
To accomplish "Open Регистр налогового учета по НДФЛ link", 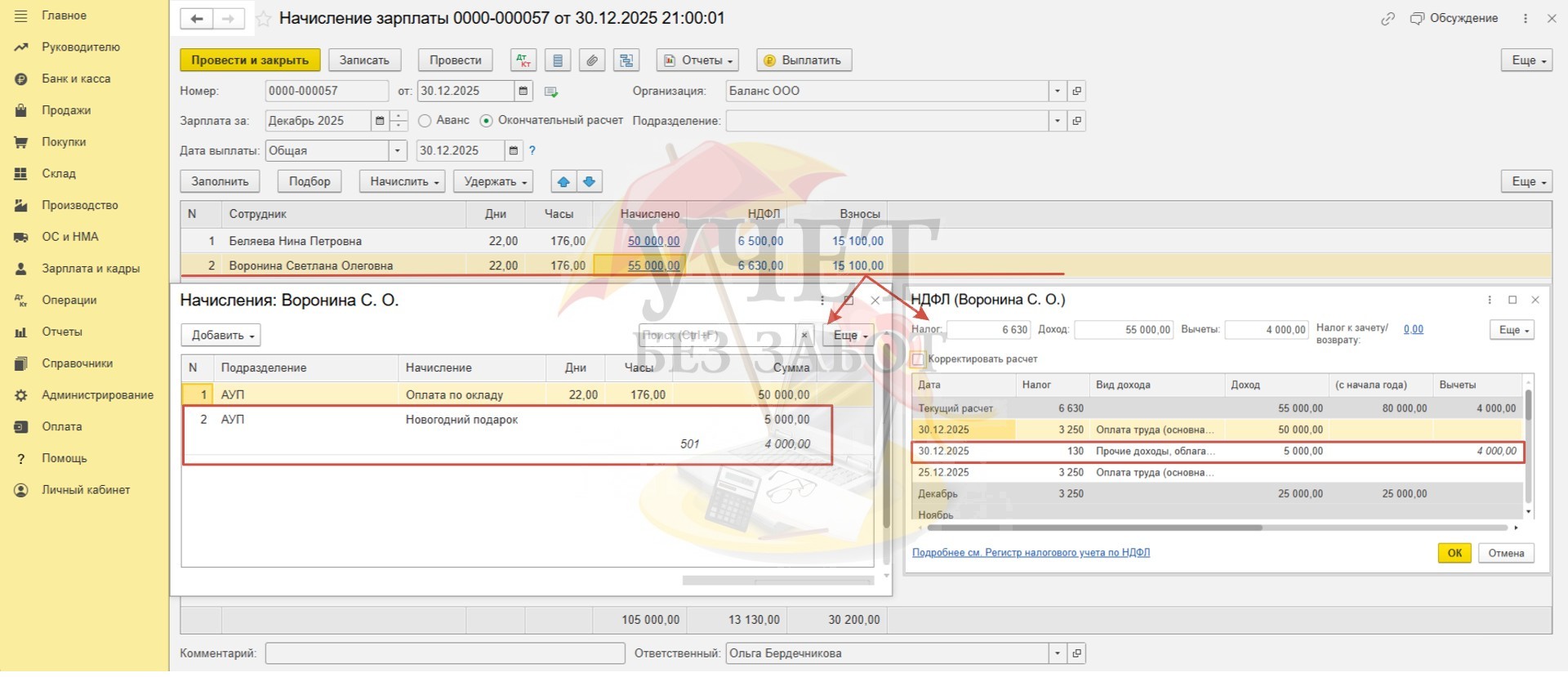I will click(x=1031, y=553).
